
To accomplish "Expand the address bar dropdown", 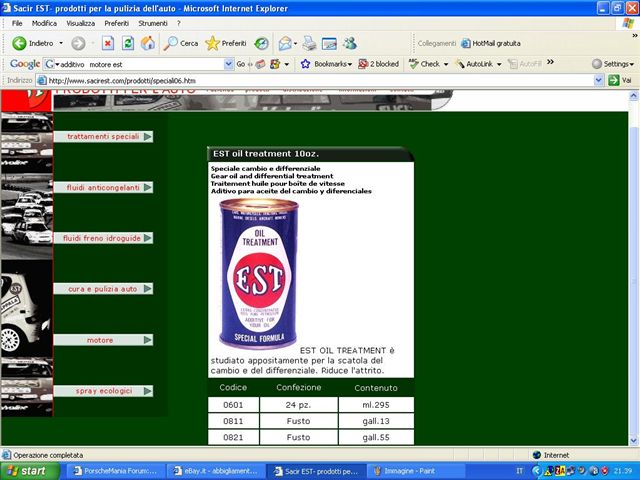I will click(x=599, y=80).
